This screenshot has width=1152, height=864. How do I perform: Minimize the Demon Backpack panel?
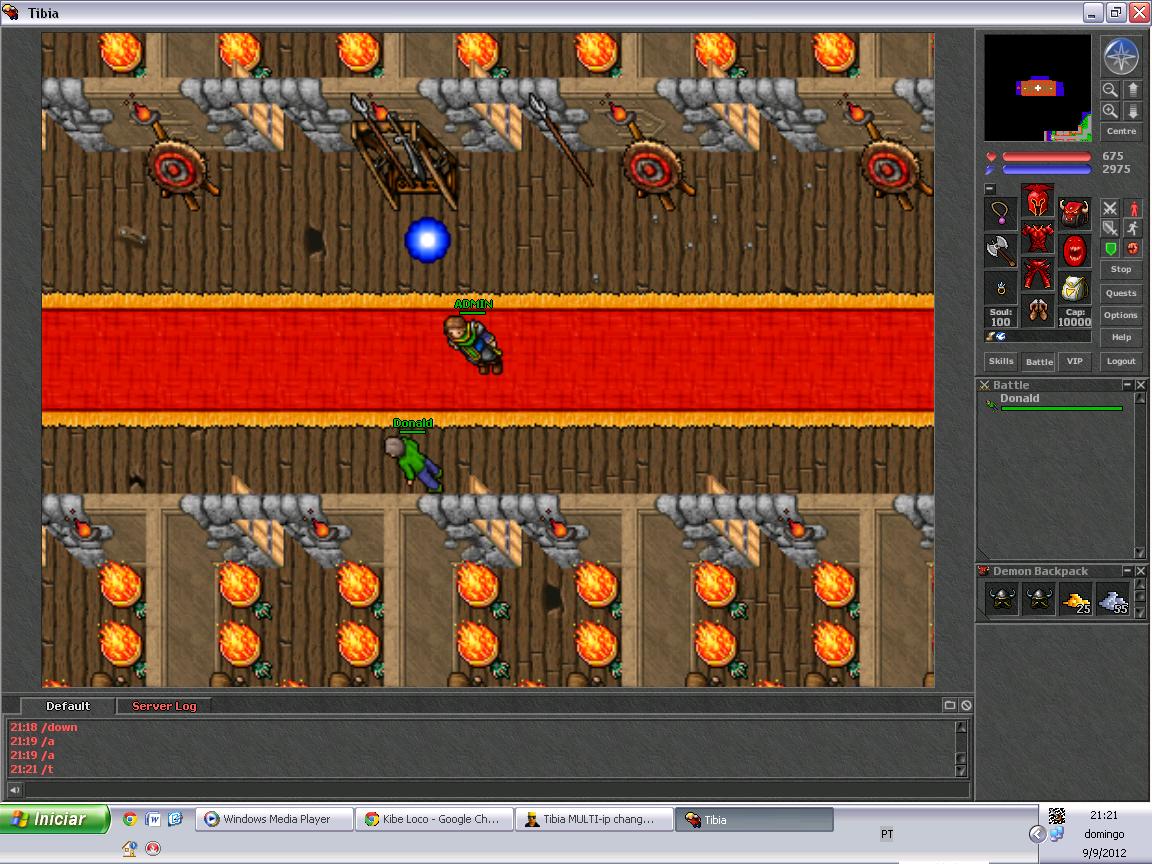click(1126, 571)
